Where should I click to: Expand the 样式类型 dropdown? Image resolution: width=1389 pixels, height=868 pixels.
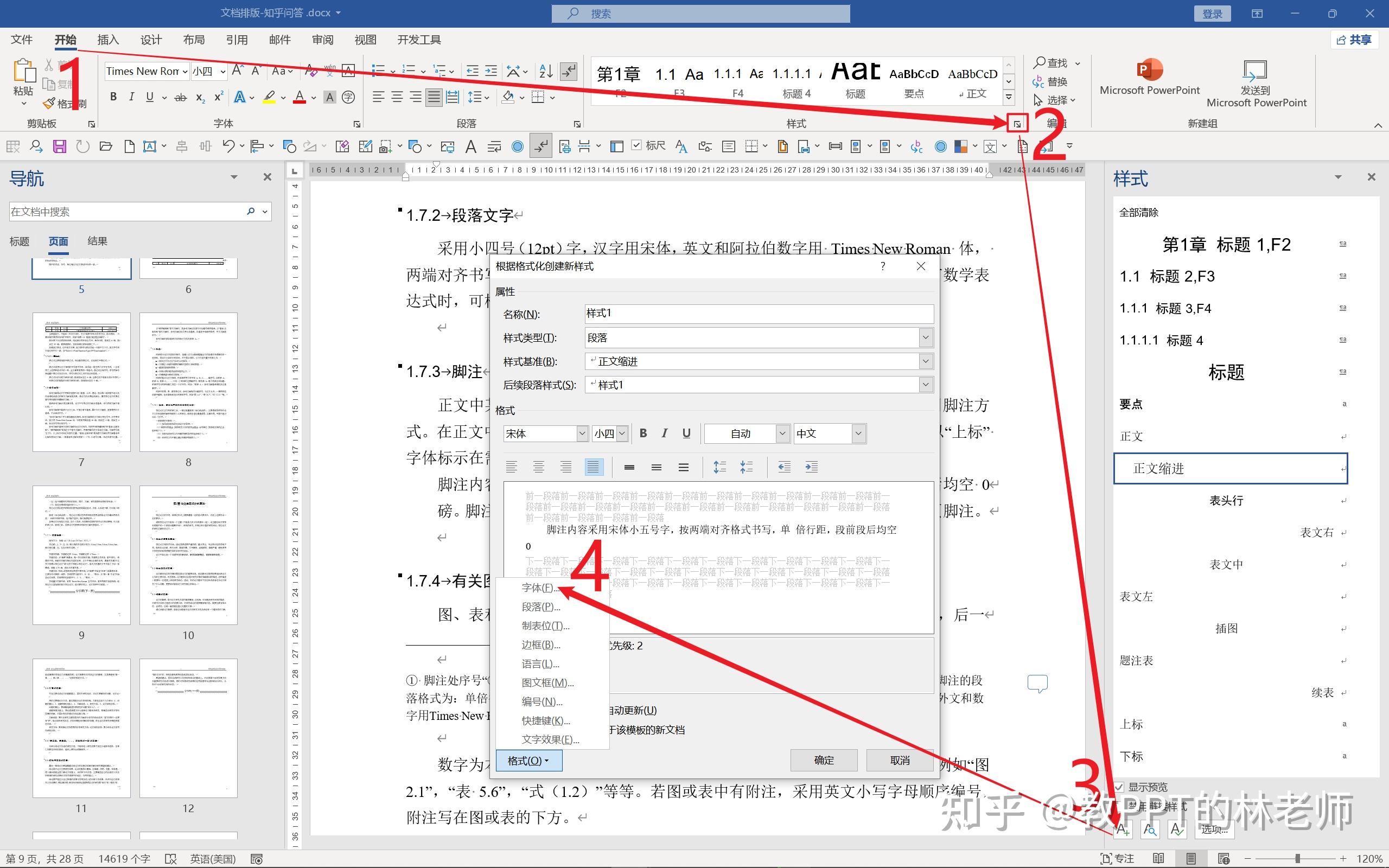pyautogui.click(x=925, y=338)
